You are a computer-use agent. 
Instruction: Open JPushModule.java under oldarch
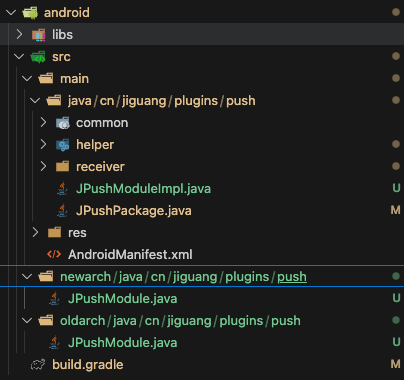click(122, 343)
